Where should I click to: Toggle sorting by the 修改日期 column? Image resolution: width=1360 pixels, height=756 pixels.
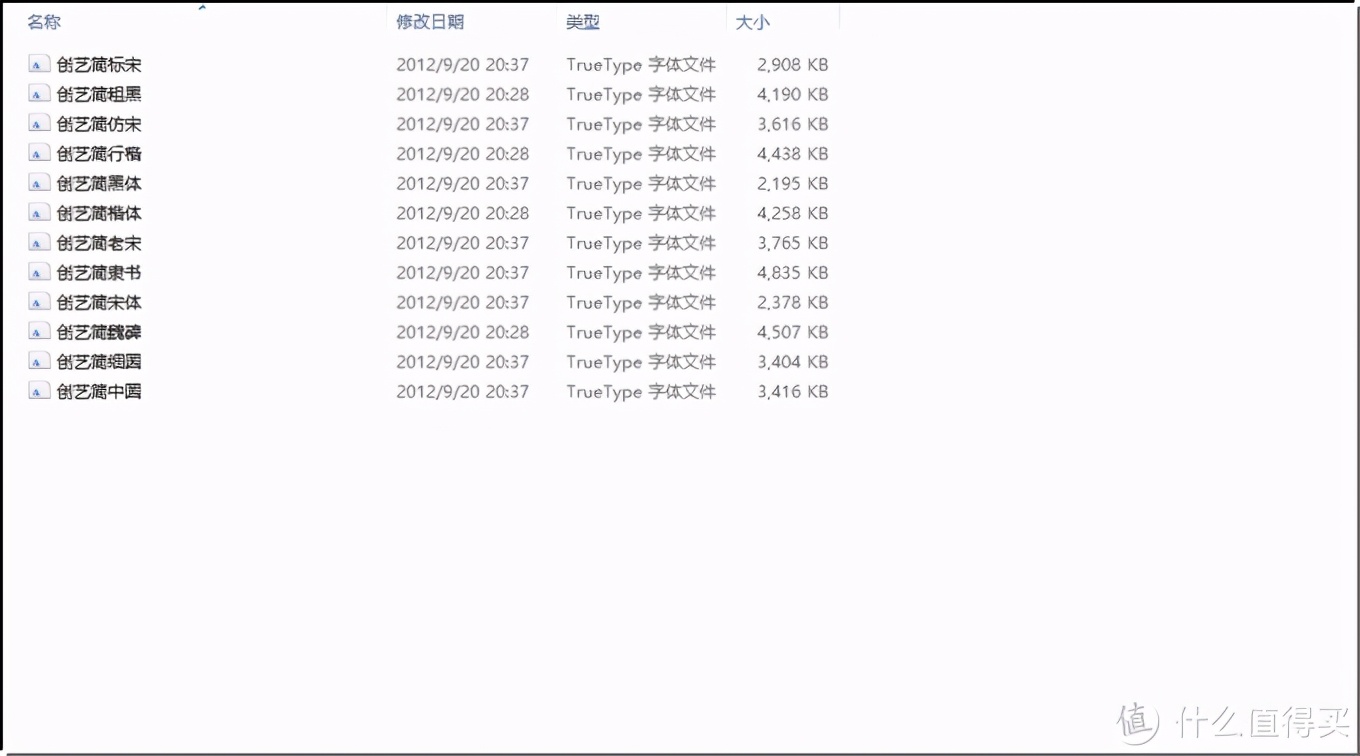click(x=430, y=21)
